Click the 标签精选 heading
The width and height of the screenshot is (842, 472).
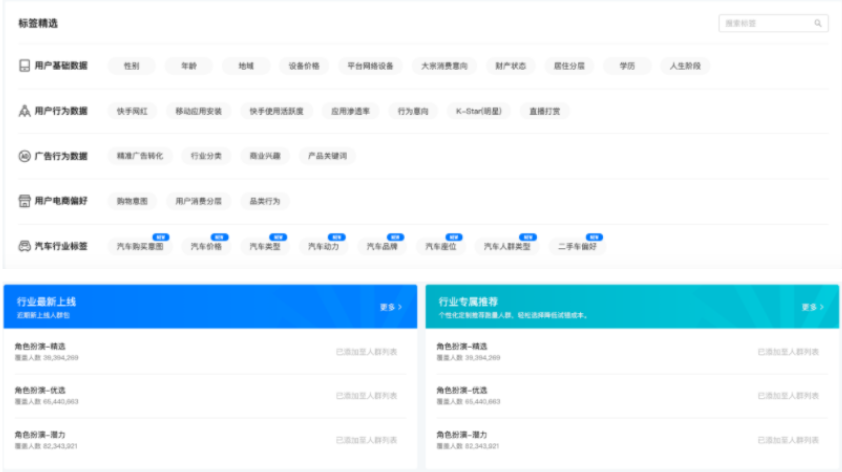(38, 23)
